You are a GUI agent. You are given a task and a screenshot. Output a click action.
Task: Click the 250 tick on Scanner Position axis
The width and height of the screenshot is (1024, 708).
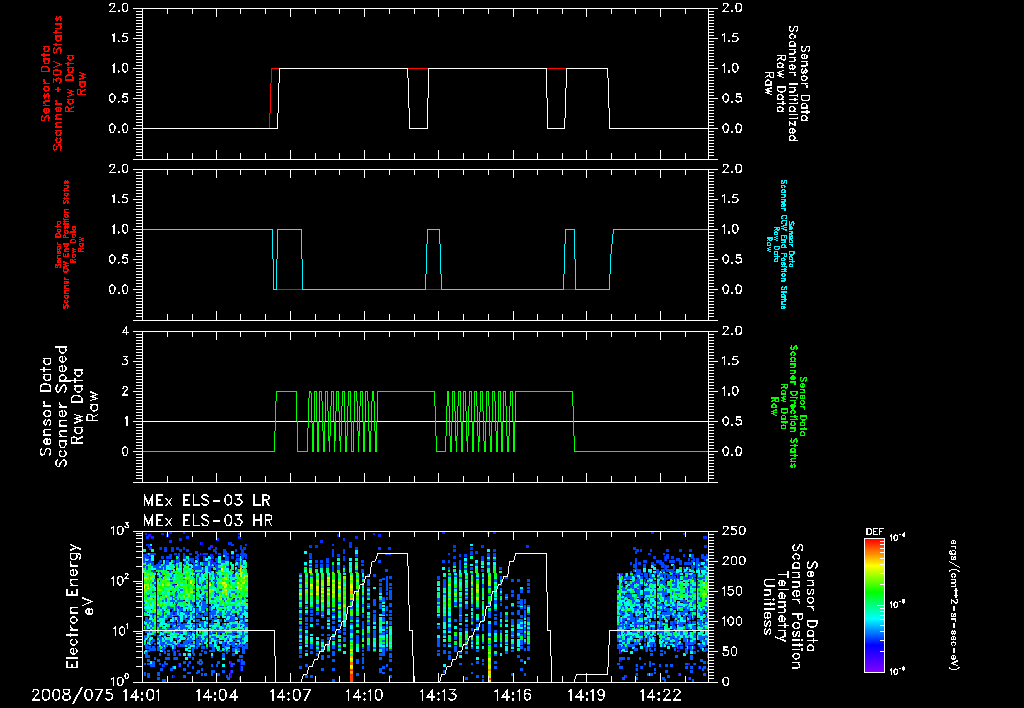[734, 531]
